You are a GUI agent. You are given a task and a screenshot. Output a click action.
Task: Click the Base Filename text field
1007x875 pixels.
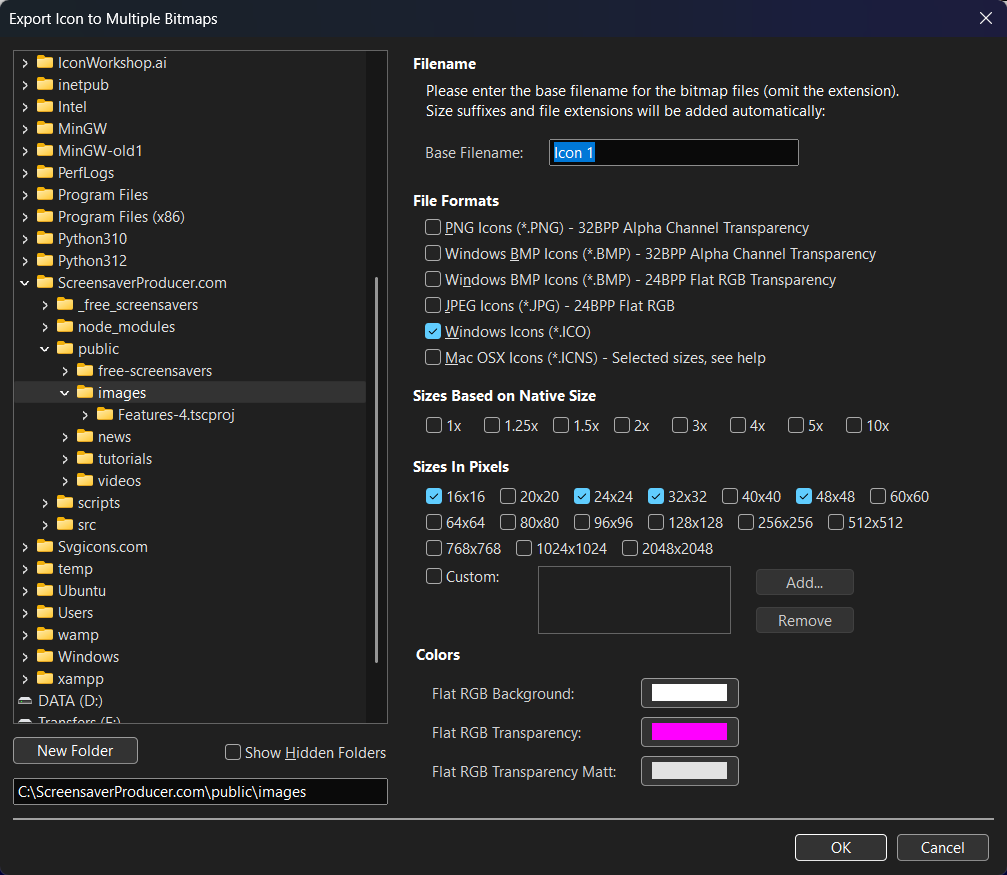click(x=673, y=153)
